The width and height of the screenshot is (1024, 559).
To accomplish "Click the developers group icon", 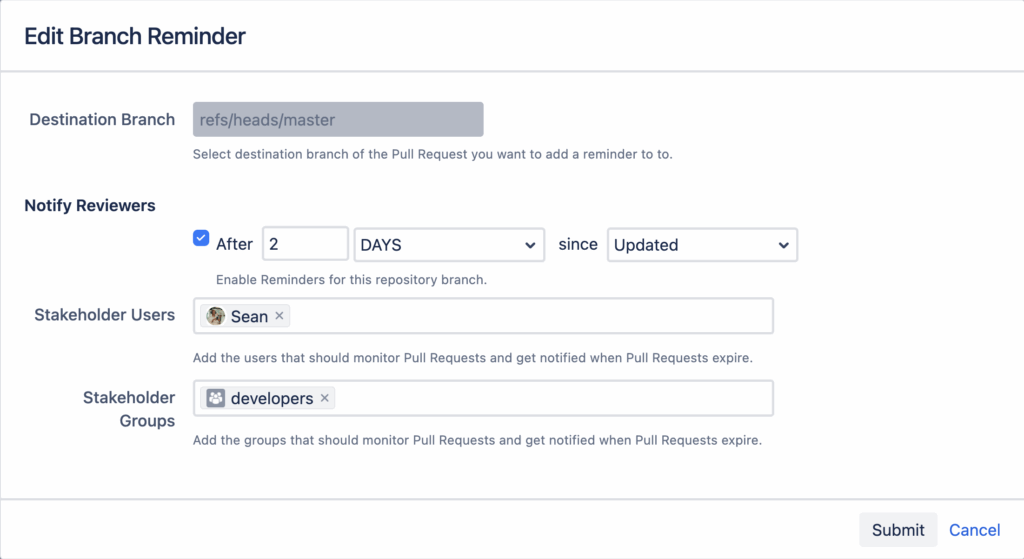I will point(216,398).
